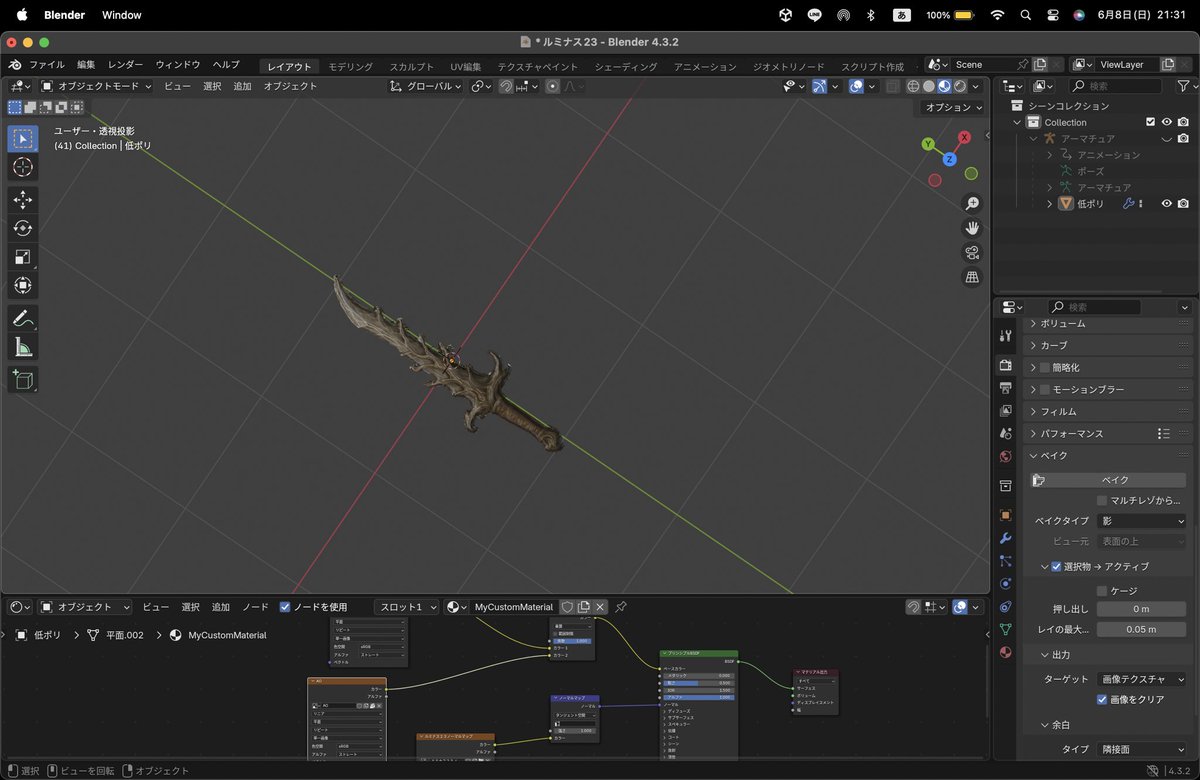This screenshot has width=1200, height=780.
Task: Uncheck the Collection exclude checkbox in outliner
Action: point(1150,122)
